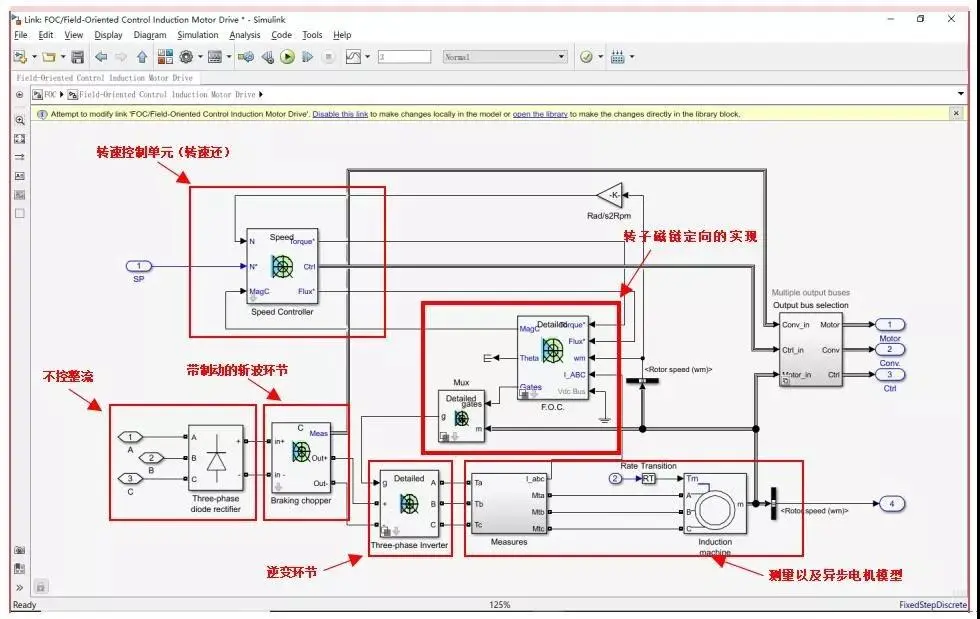The image size is (980, 619).
Task: Open the Simulation Data Inspector icon
Action: [353, 57]
